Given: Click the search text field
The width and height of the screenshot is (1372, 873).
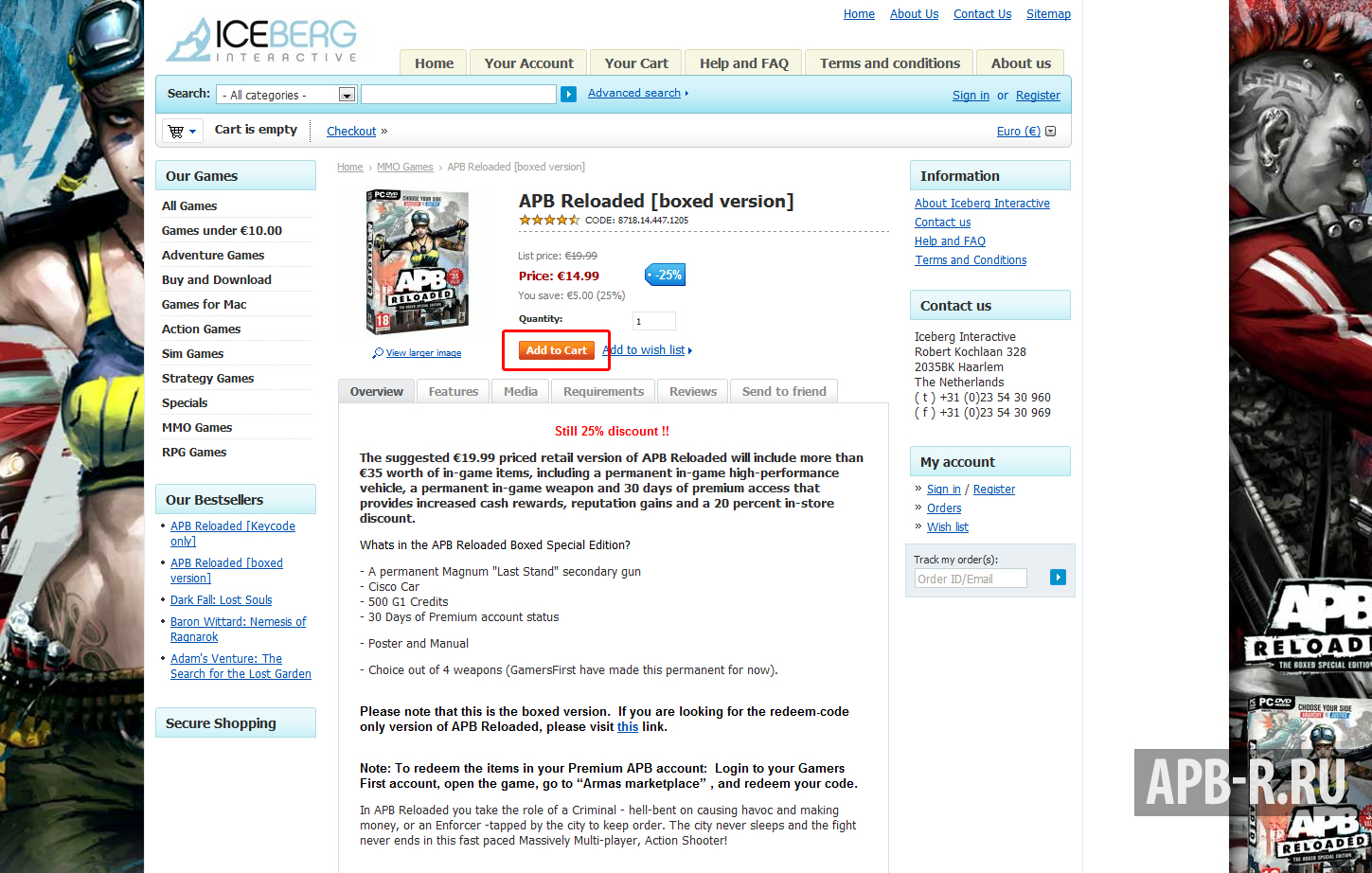Looking at the screenshot, I should [x=459, y=95].
